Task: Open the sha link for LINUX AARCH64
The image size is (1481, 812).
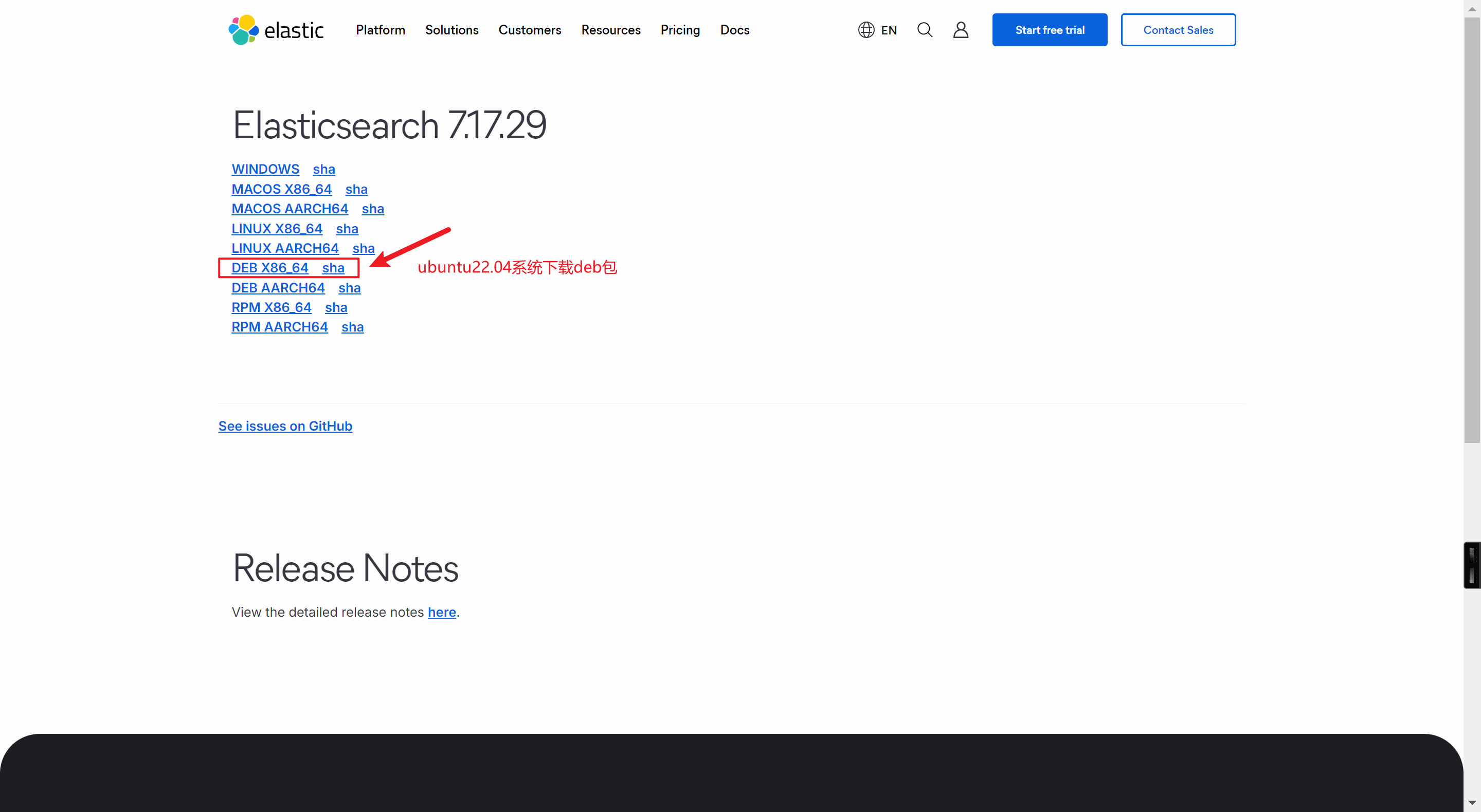Action: (364, 248)
